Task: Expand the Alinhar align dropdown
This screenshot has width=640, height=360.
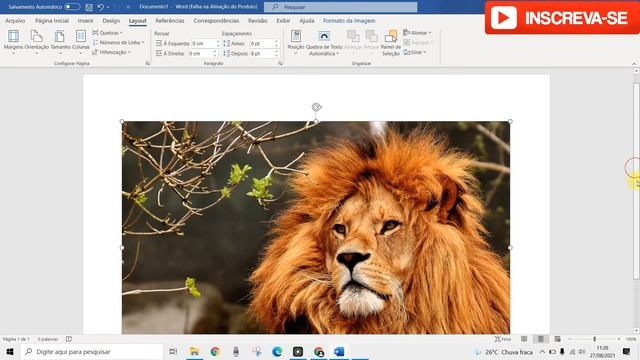Action: point(417,33)
